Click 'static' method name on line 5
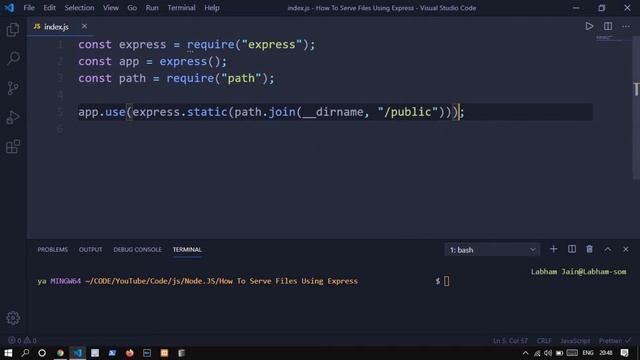Viewport: 640px width, 360px height. [207, 112]
